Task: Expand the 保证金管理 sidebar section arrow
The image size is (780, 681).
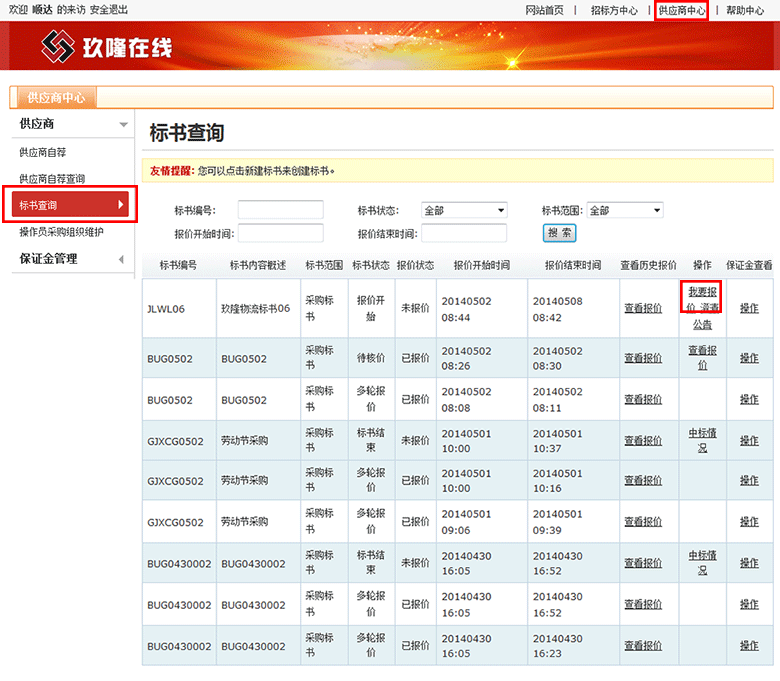Action: 123,259
